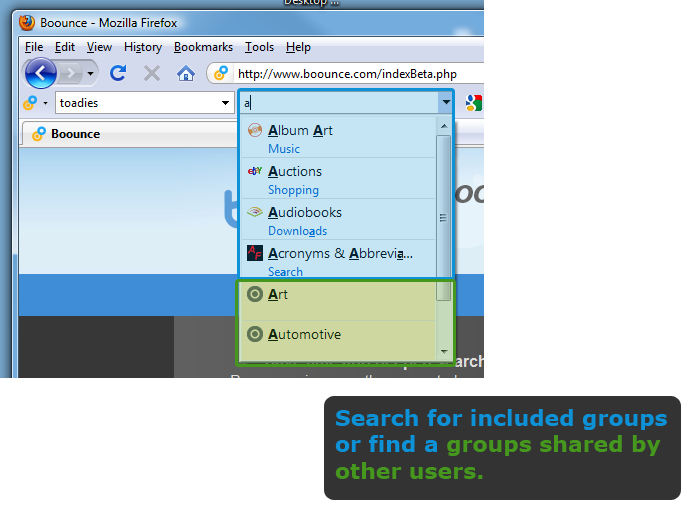
Task: Click the Downloads category link
Action: (x=297, y=231)
